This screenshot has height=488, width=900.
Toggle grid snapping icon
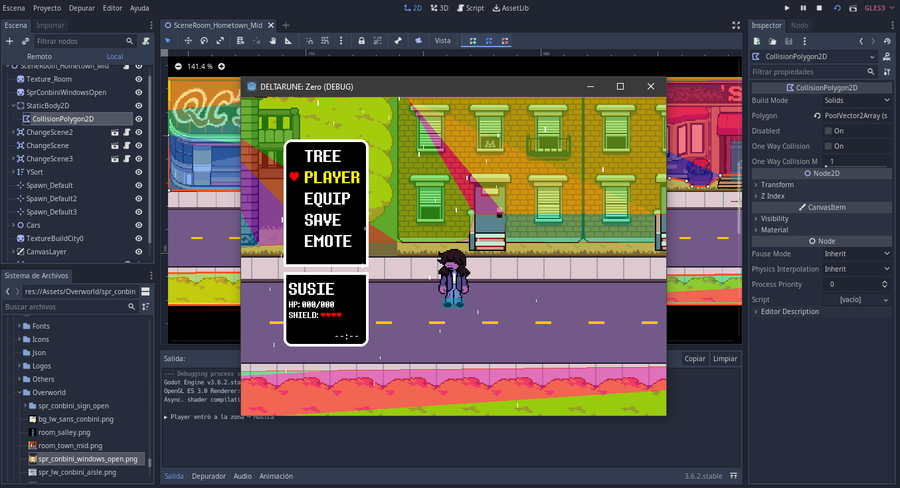point(325,41)
